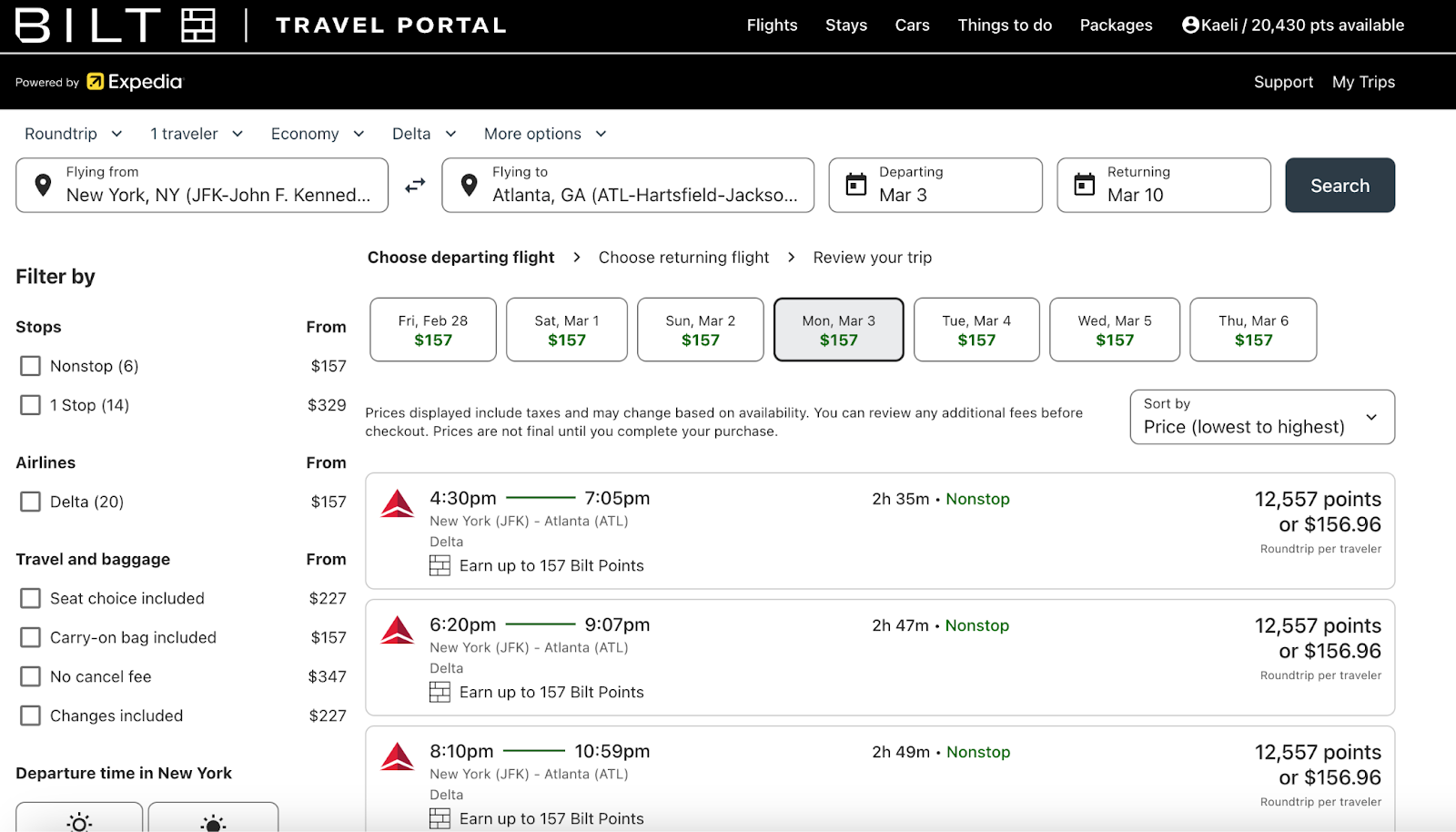Click the Flying from location pin icon
This screenshot has width=1456, height=832.
click(x=43, y=185)
